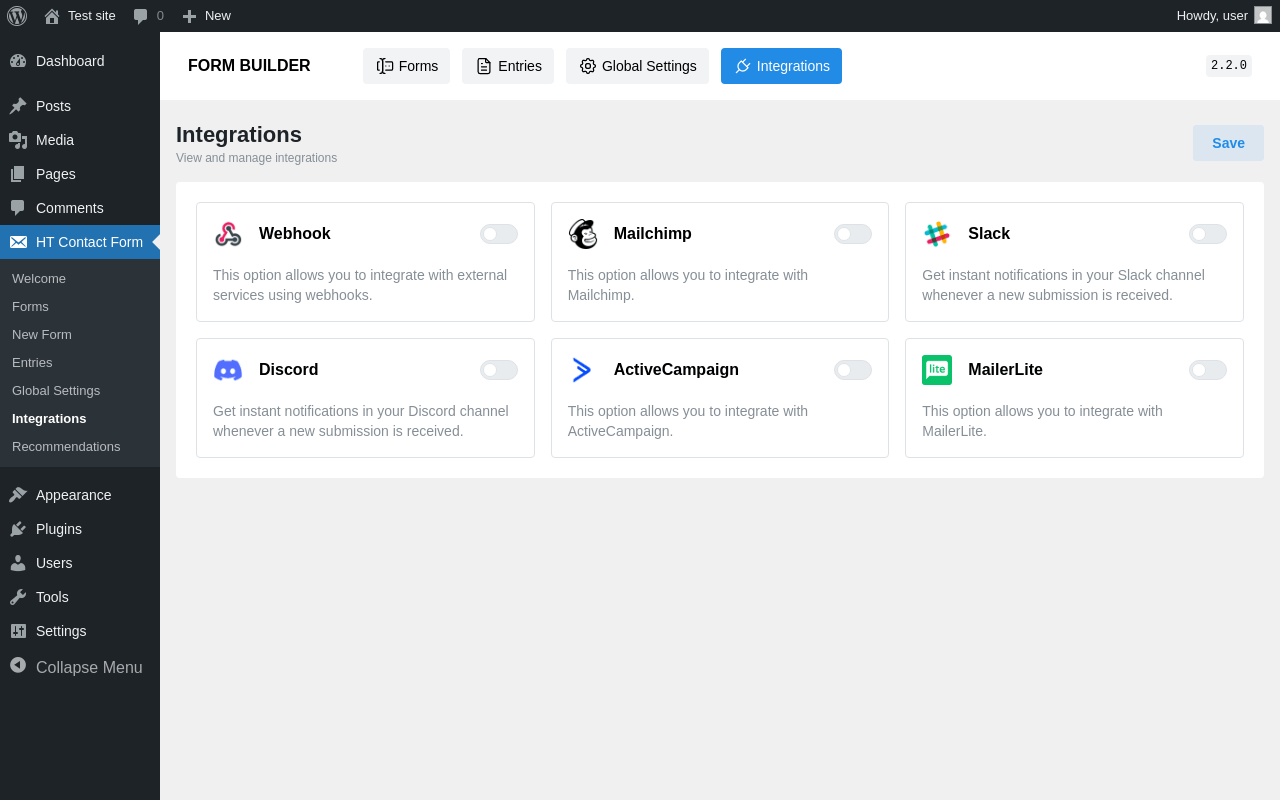
Task: Switch on the Slack integration
Action: click(x=1208, y=234)
